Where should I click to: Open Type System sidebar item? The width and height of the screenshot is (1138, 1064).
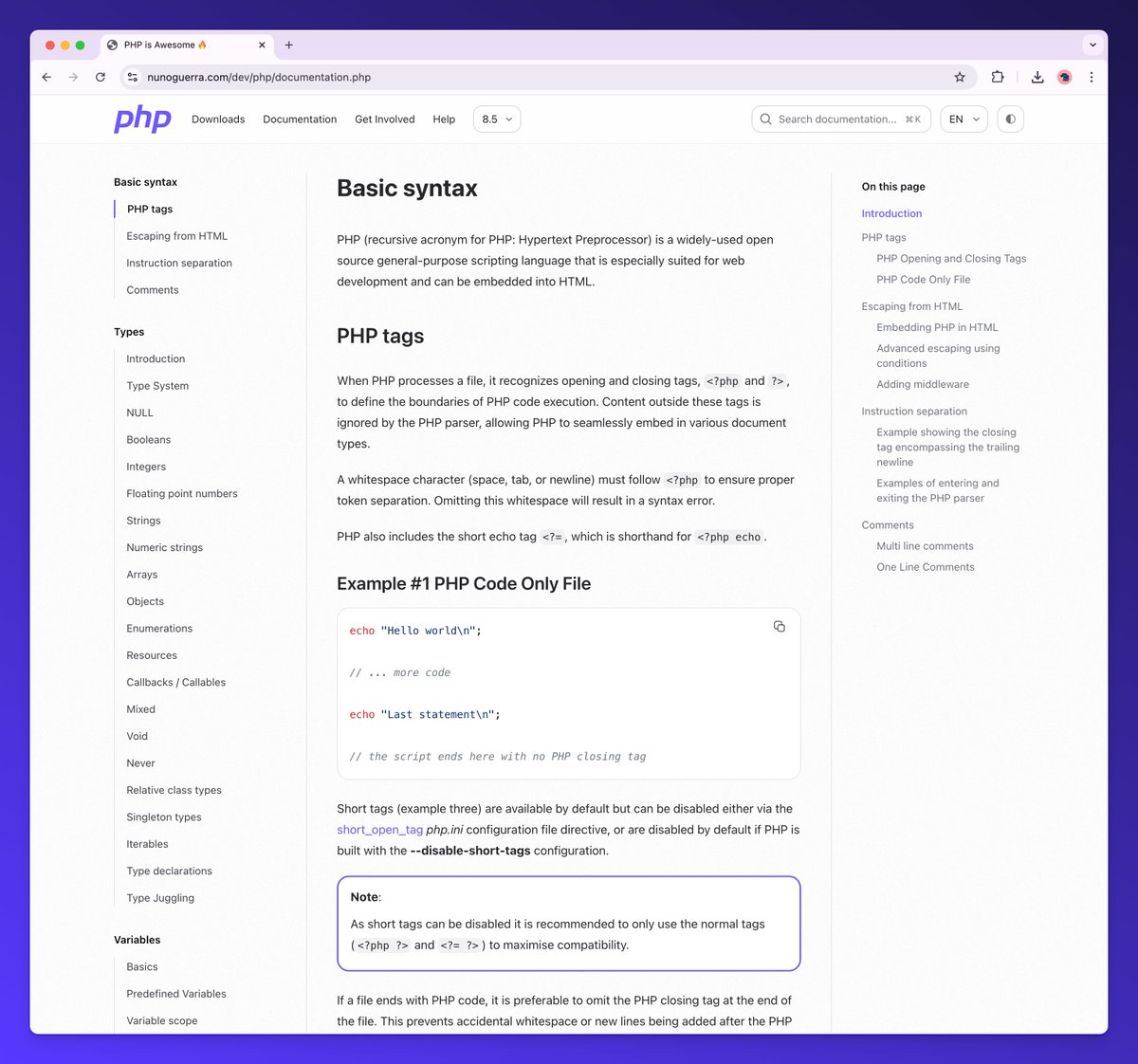tap(157, 386)
